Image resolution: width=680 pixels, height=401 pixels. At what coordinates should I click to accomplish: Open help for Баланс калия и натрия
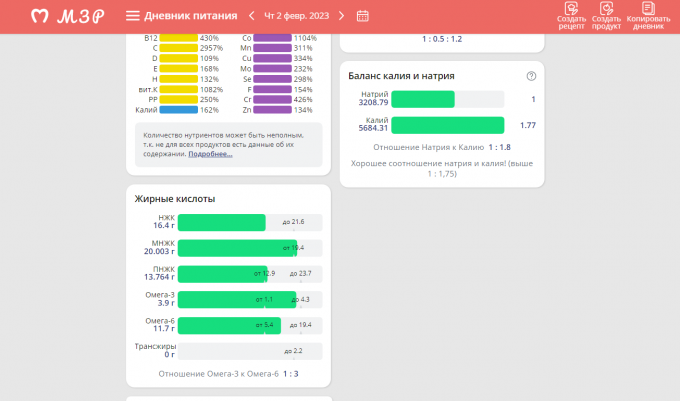click(531, 76)
